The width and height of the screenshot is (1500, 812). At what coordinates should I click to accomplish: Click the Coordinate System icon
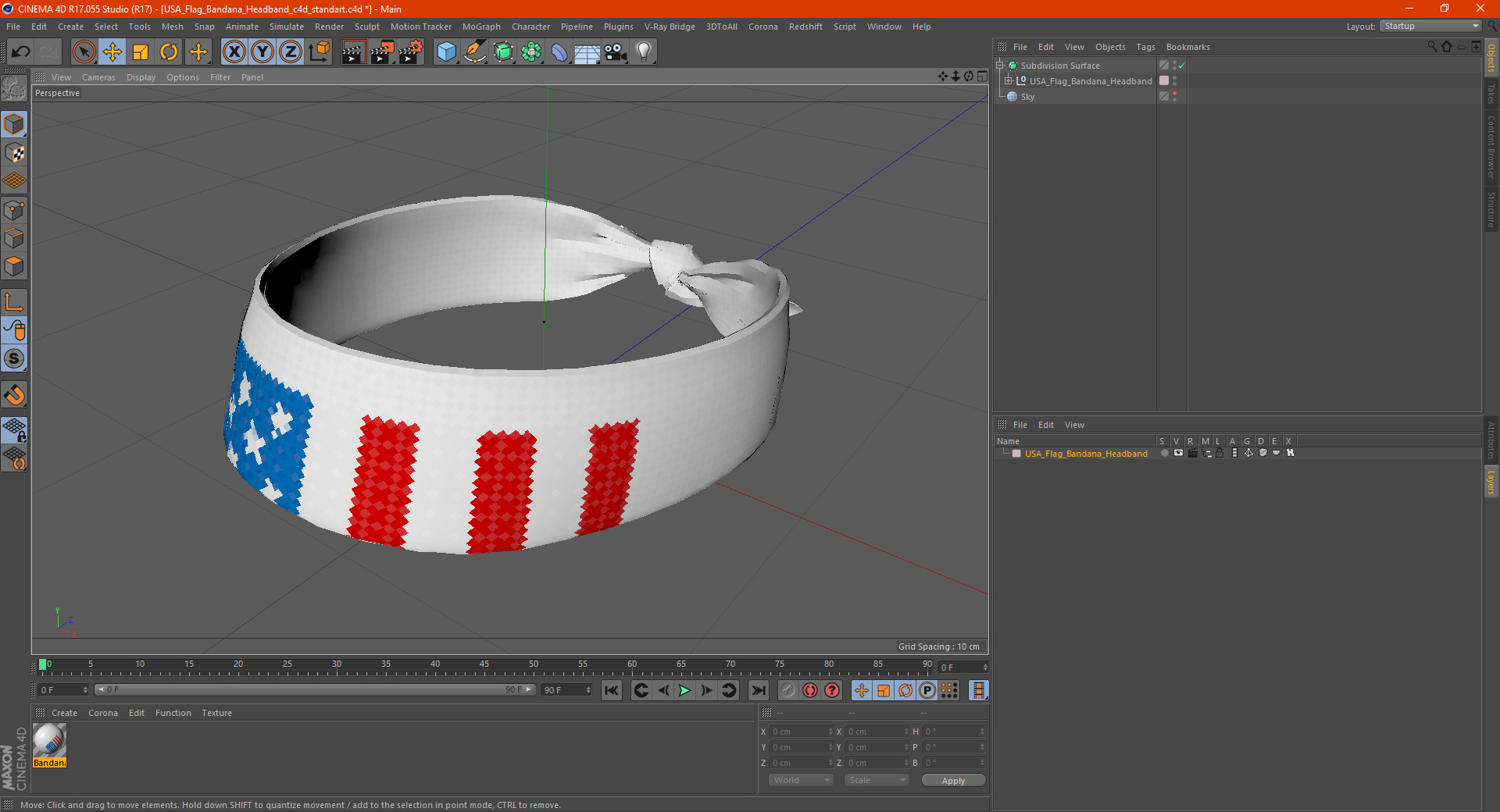coord(319,52)
